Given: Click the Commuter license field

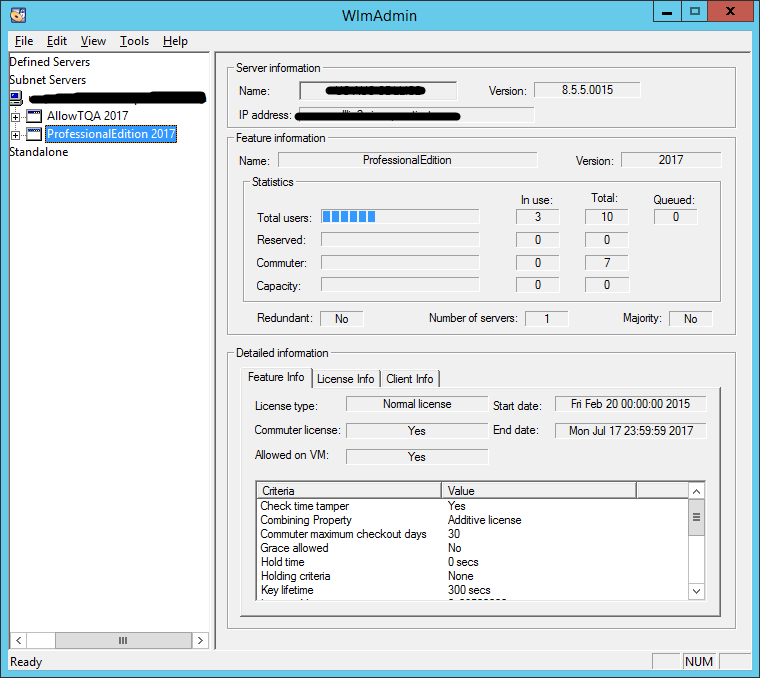Looking at the screenshot, I should pyautogui.click(x=417, y=430).
